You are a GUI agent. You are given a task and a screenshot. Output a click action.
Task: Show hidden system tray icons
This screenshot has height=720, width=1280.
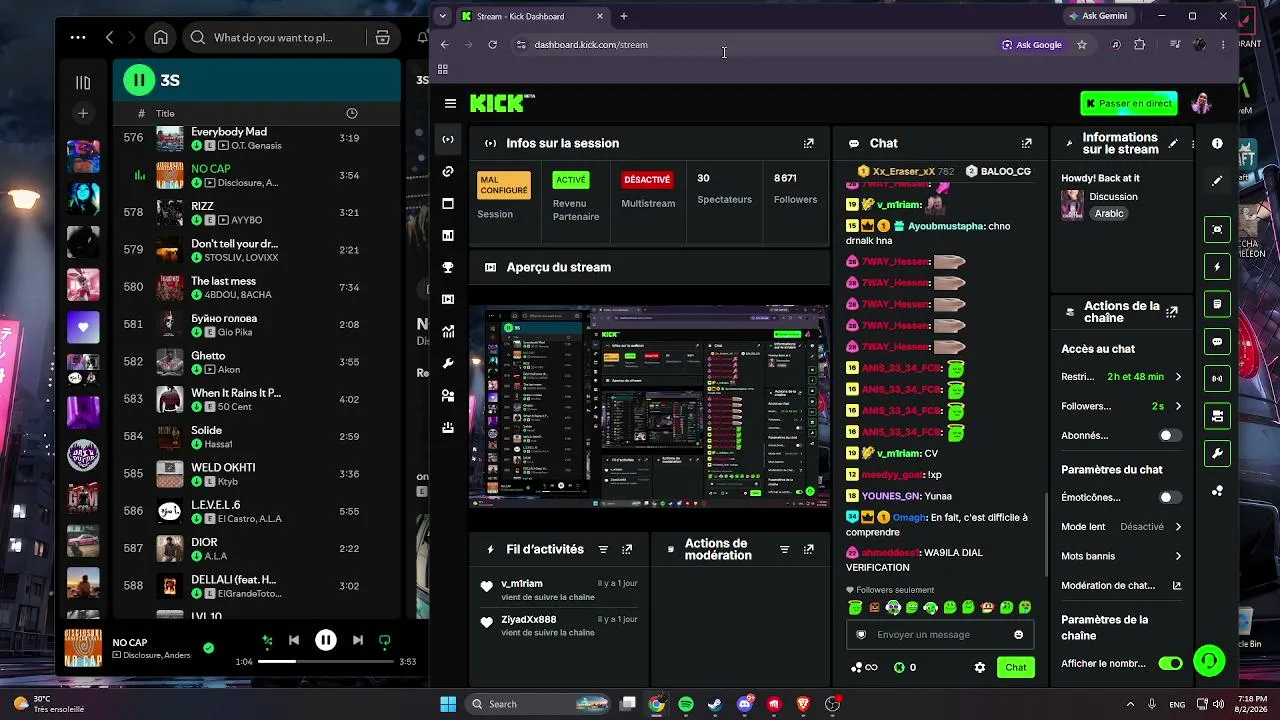1130,704
